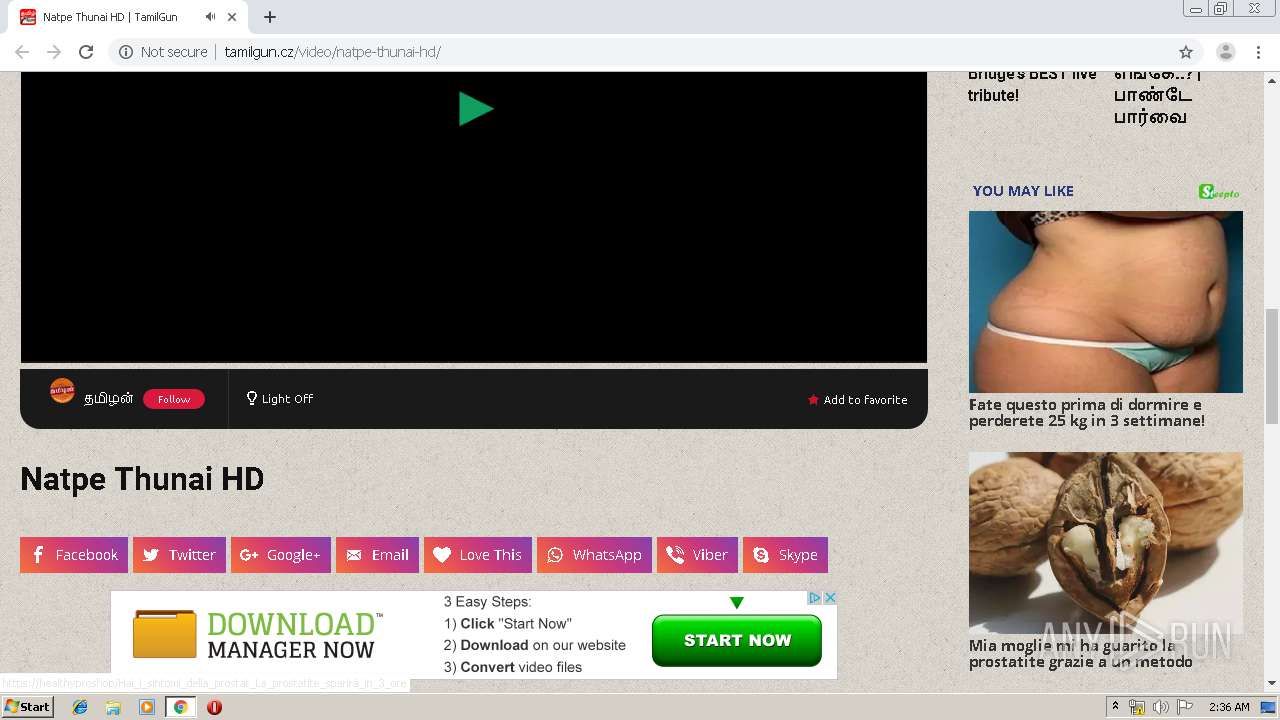
Task: Open the 'Fate questo prima di dormire' link
Action: pyautogui.click(x=1087, y=413)
